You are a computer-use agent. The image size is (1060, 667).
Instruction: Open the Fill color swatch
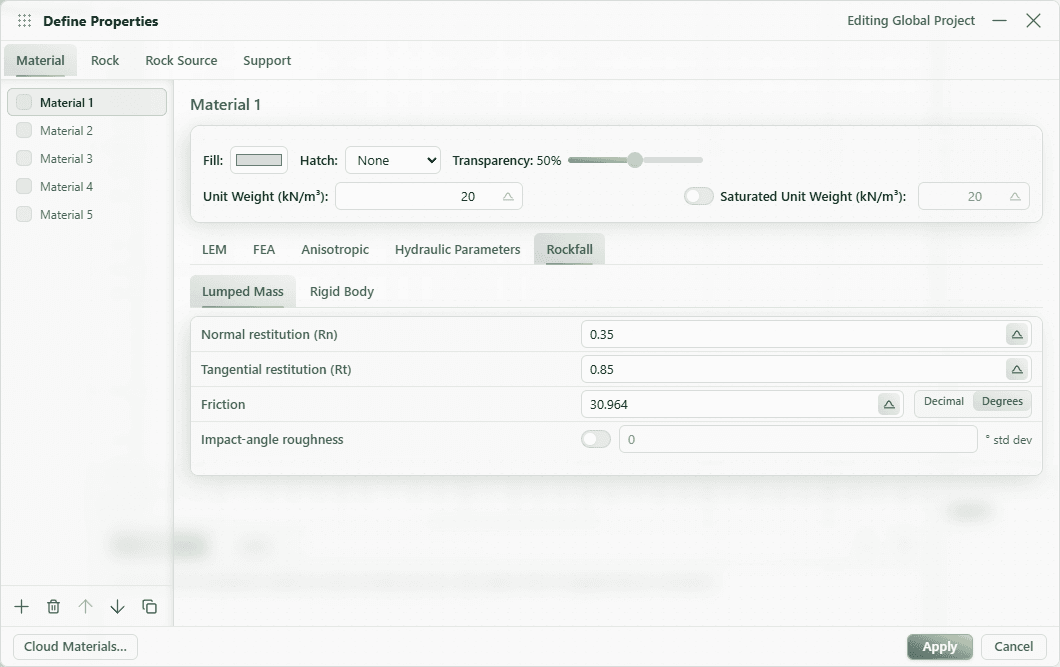[x=259, y=160]
